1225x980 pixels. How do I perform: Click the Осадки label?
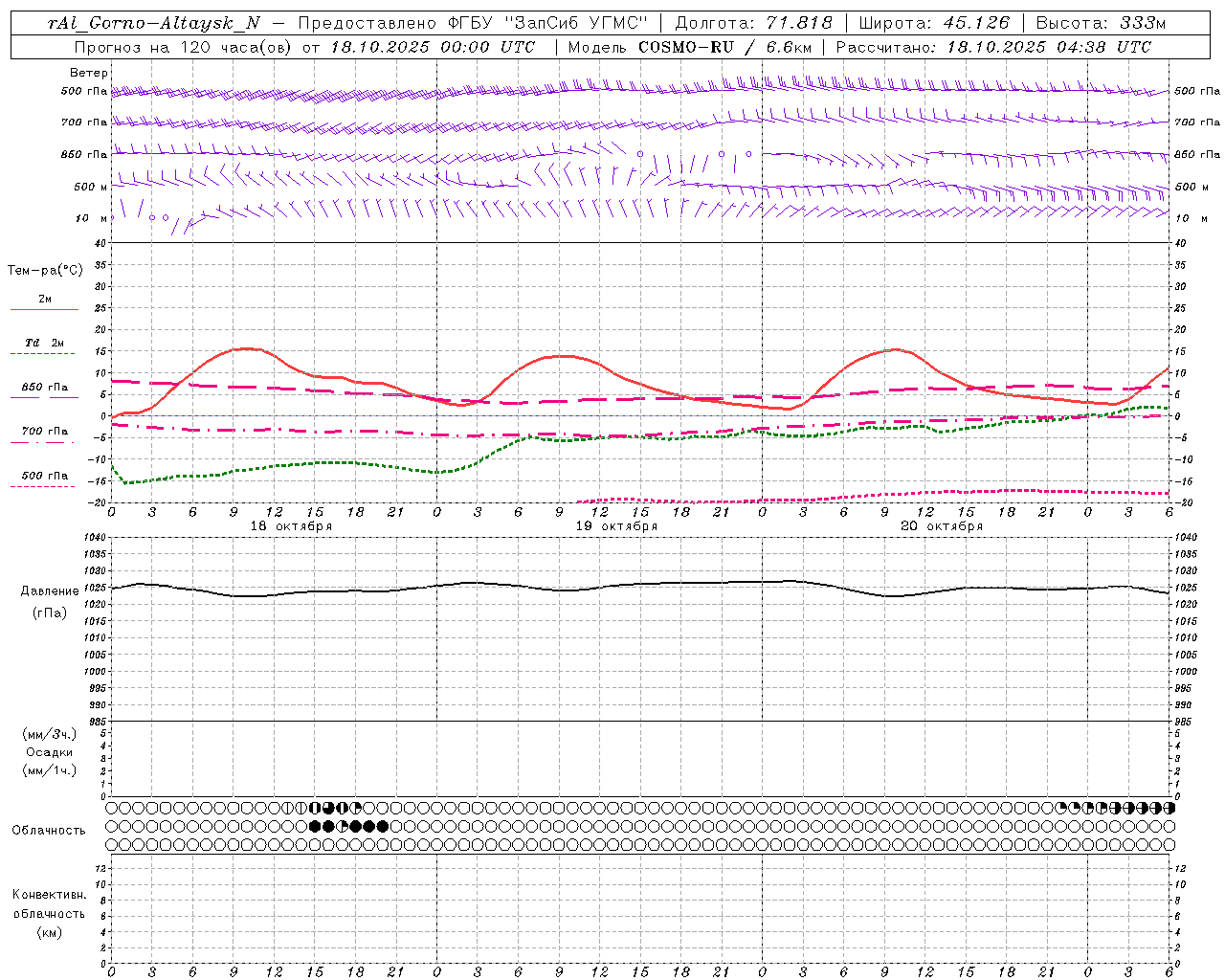tap(50, 752)
